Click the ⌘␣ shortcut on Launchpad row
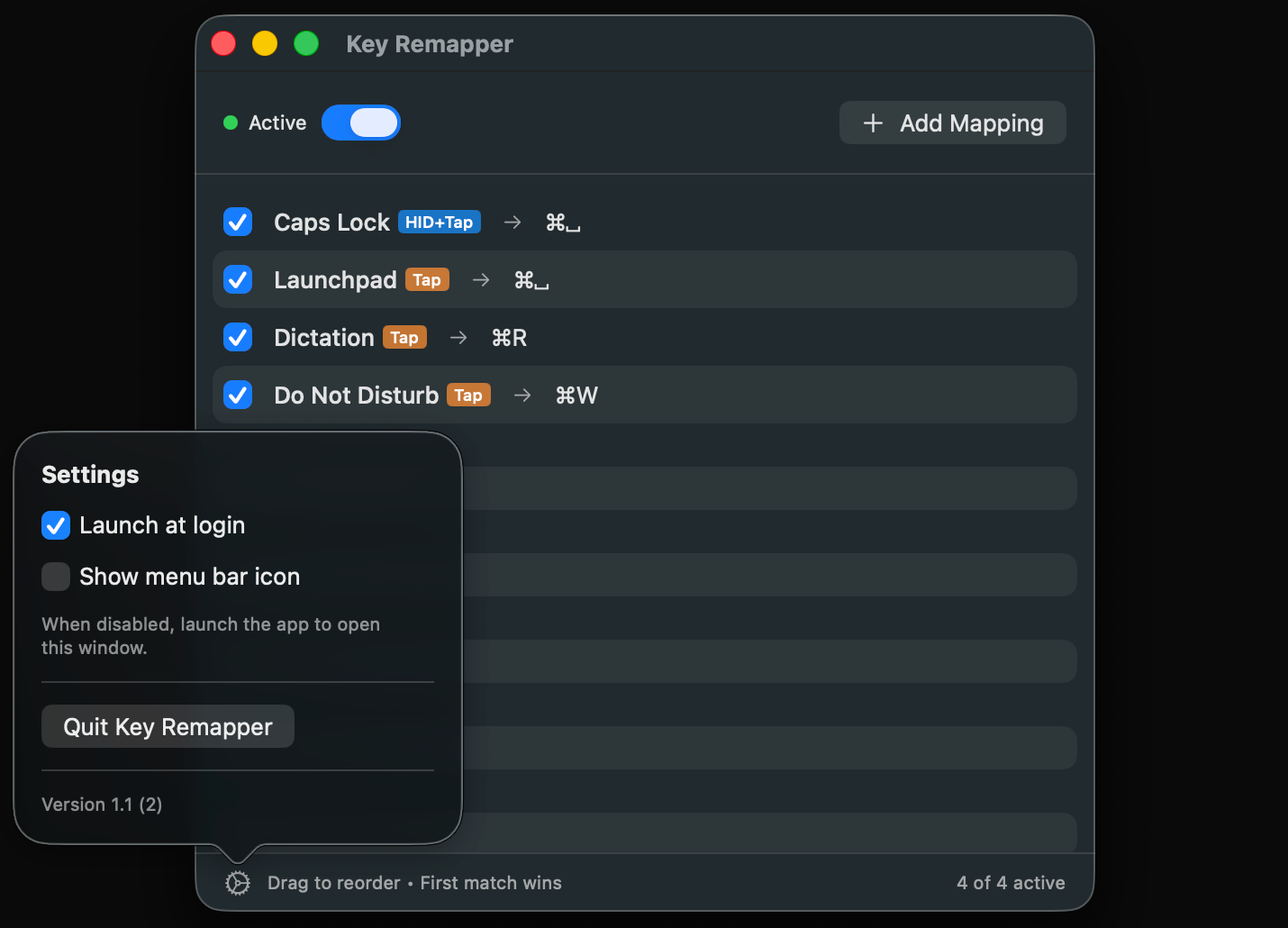The image size is (1288, 928). point(531,279)
